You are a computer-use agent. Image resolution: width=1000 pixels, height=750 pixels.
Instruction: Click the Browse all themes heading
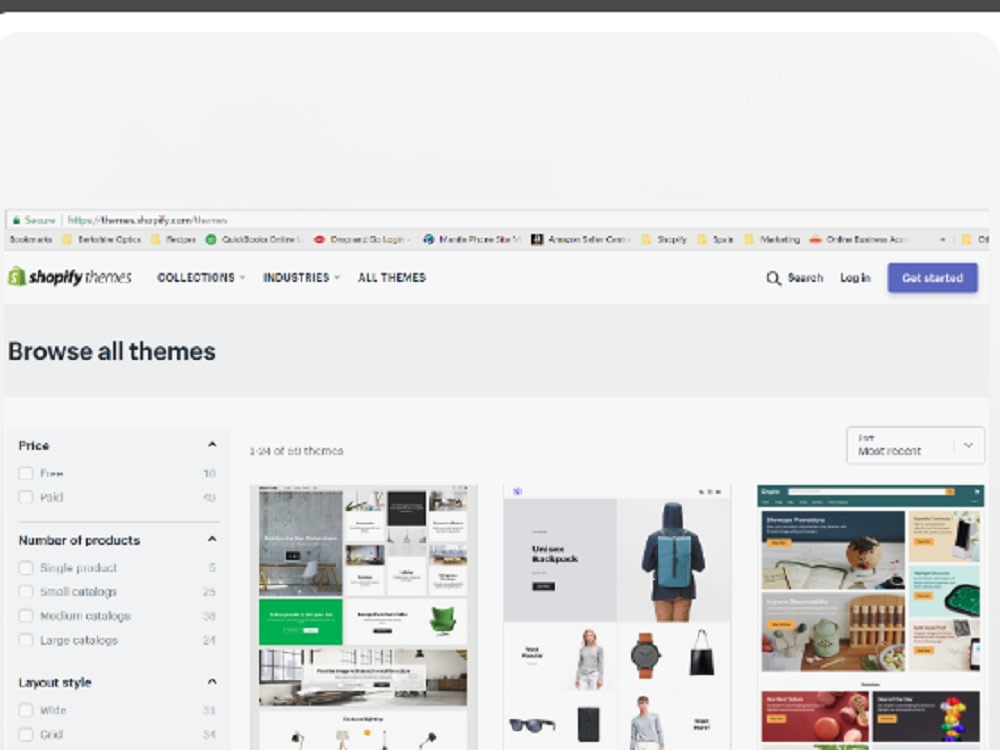(112, 351)
